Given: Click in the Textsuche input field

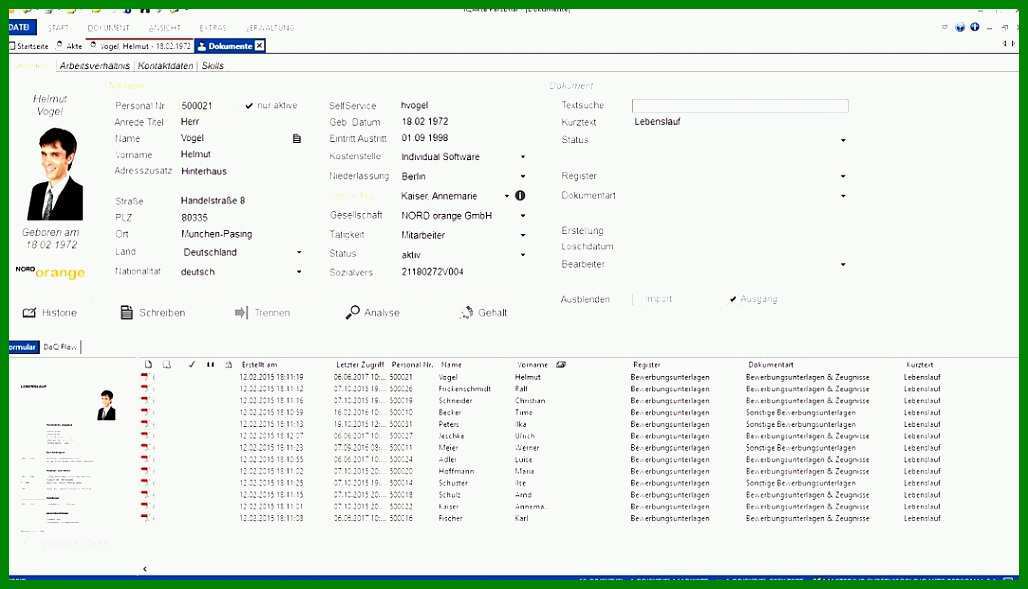Looking at the screenshot, I should pos(740,106).
